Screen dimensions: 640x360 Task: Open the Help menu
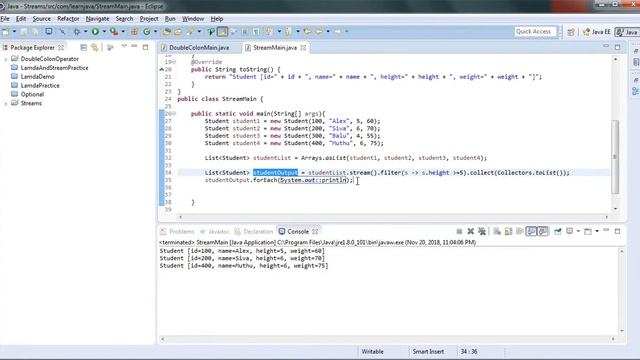[x=217, y=19]
